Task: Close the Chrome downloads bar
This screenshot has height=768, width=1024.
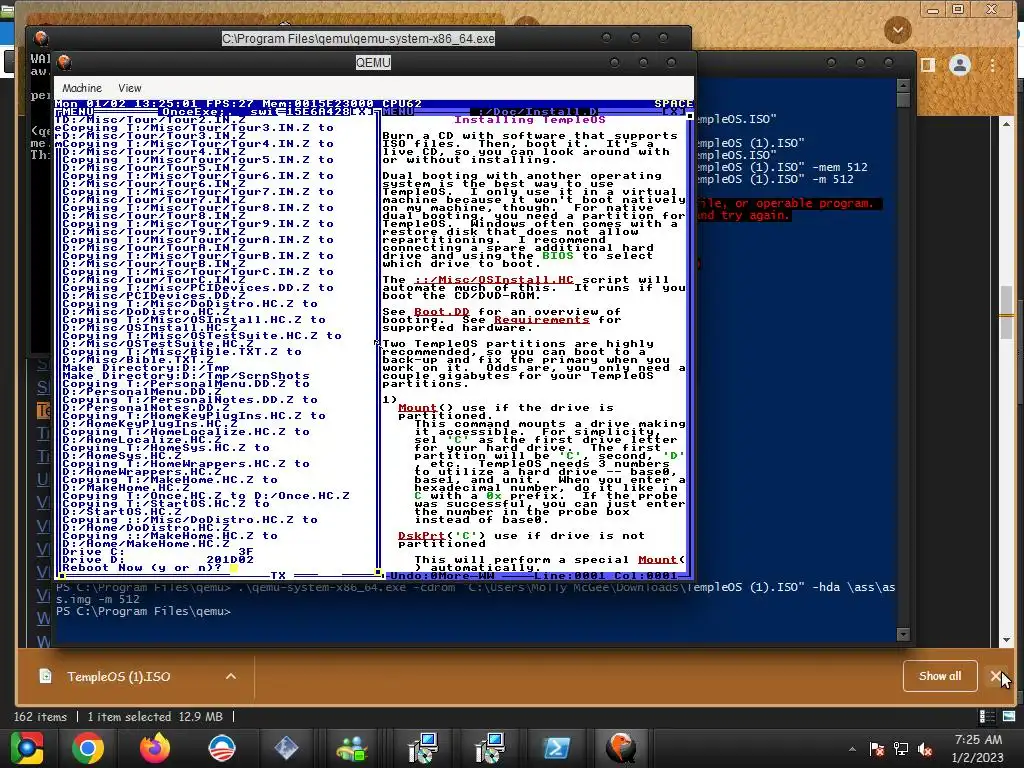Action: [x=996, y=677]
